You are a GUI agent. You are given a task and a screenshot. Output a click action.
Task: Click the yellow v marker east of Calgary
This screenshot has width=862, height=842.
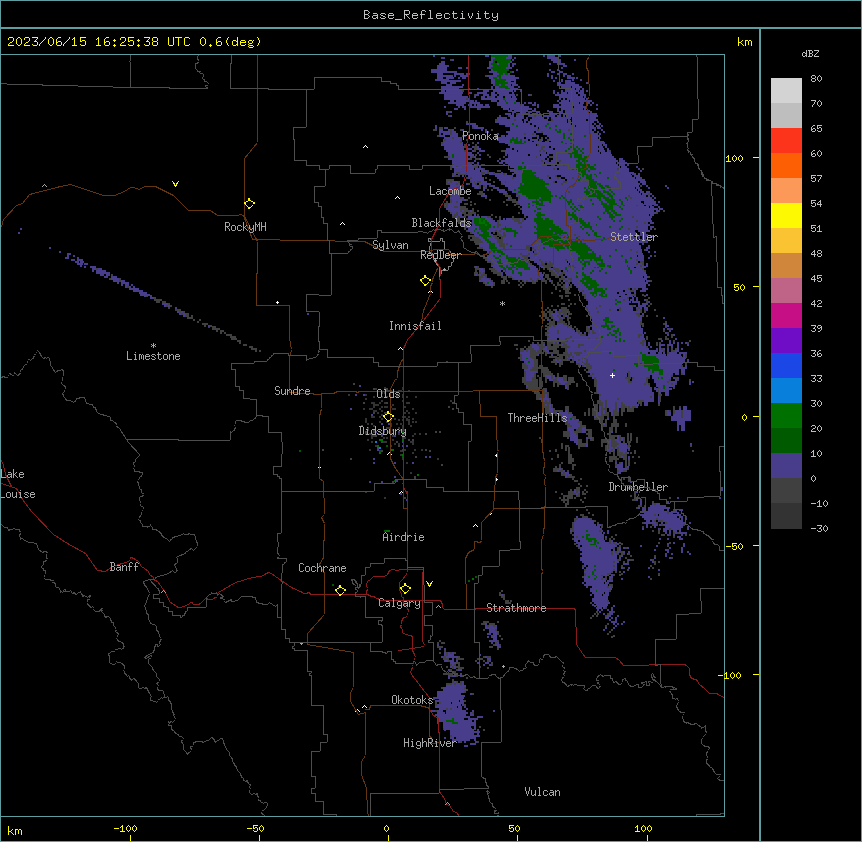tap(429, 584)
